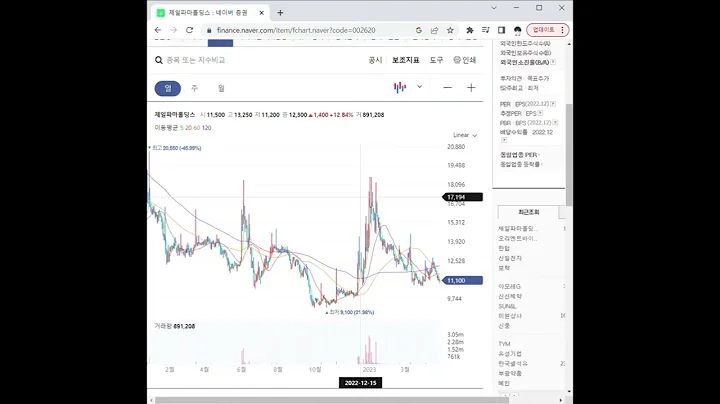Screen dimensions: 720x404
Task: Go back using browser back arrow
Action: click(x=158, y=30)
